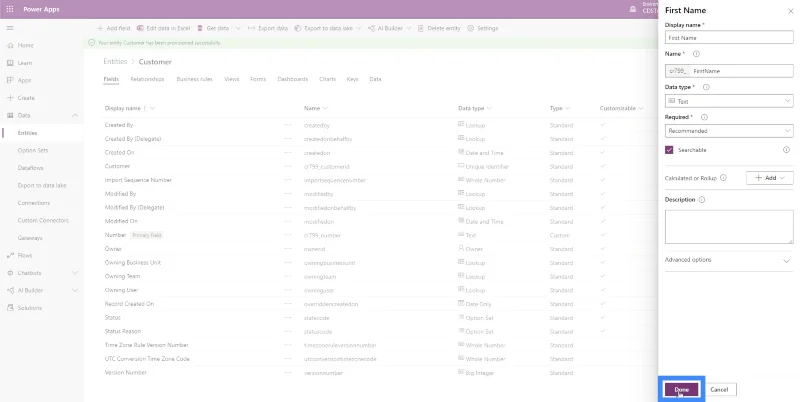The width and height of the screenshot is (800, 402).
Task: Click the Description info icon
Action: pos(702,199)
